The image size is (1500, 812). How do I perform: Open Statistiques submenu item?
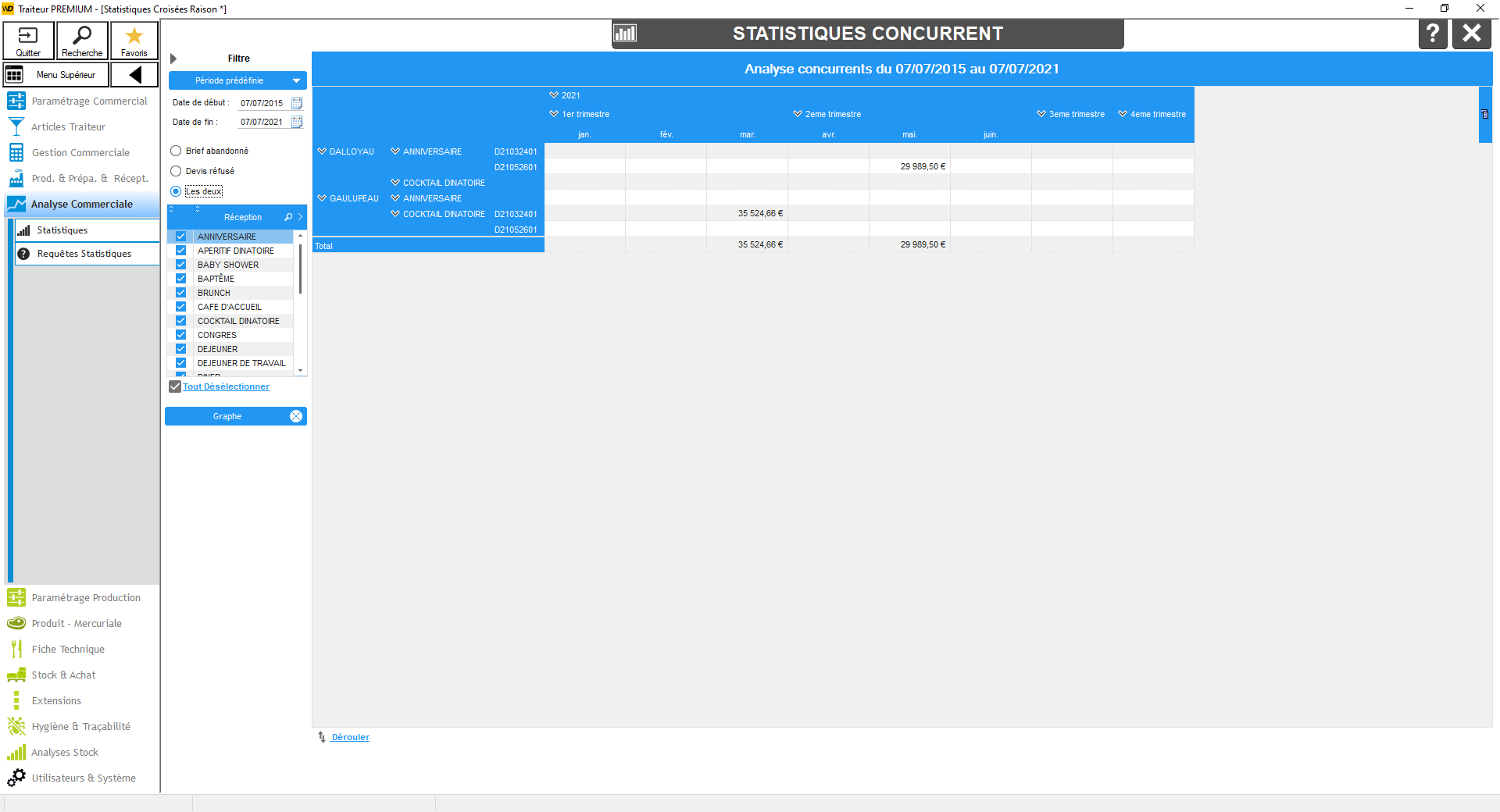click(x=87, y=230)
